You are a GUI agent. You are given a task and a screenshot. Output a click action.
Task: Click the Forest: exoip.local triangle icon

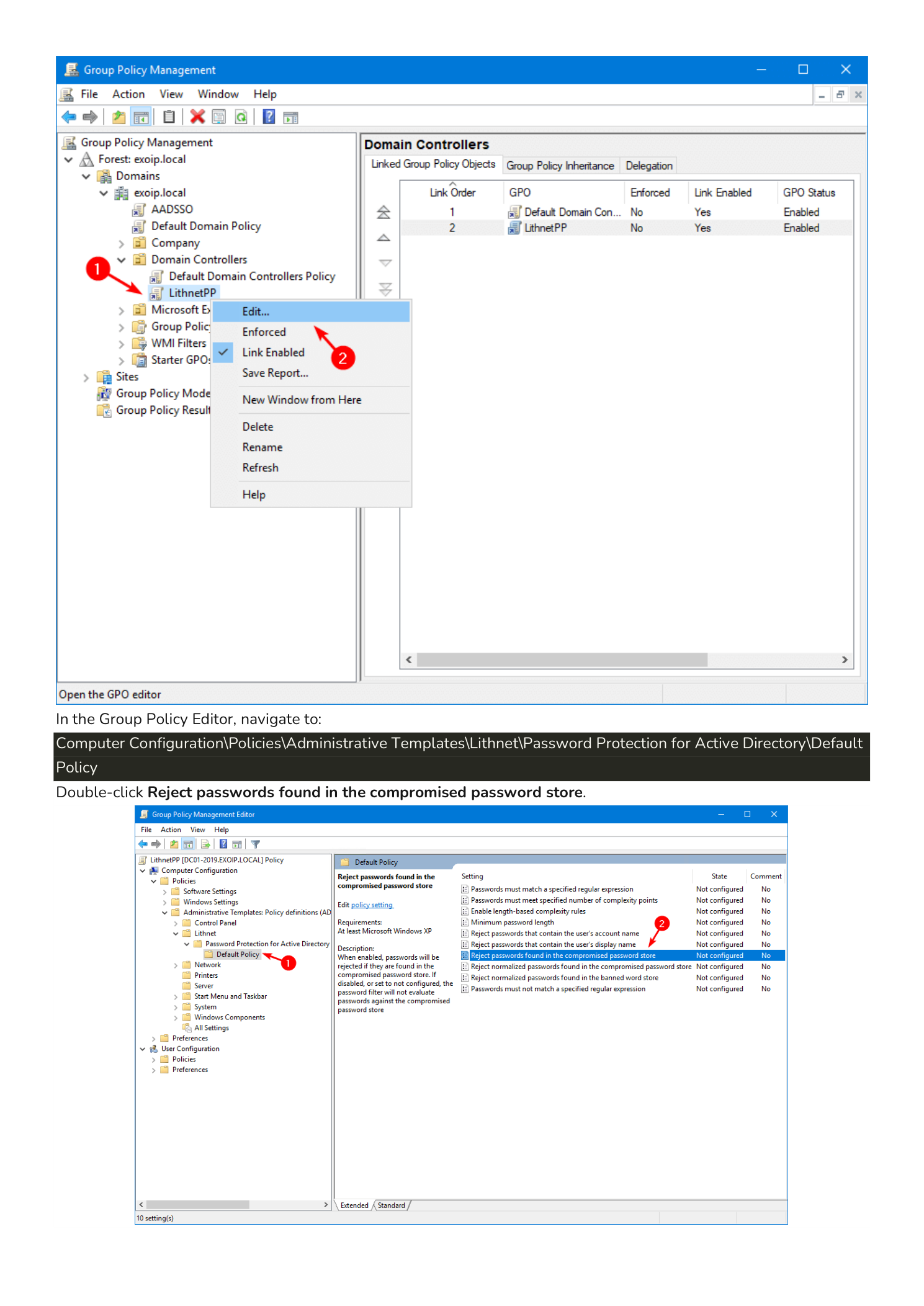[x=86, y=159]
